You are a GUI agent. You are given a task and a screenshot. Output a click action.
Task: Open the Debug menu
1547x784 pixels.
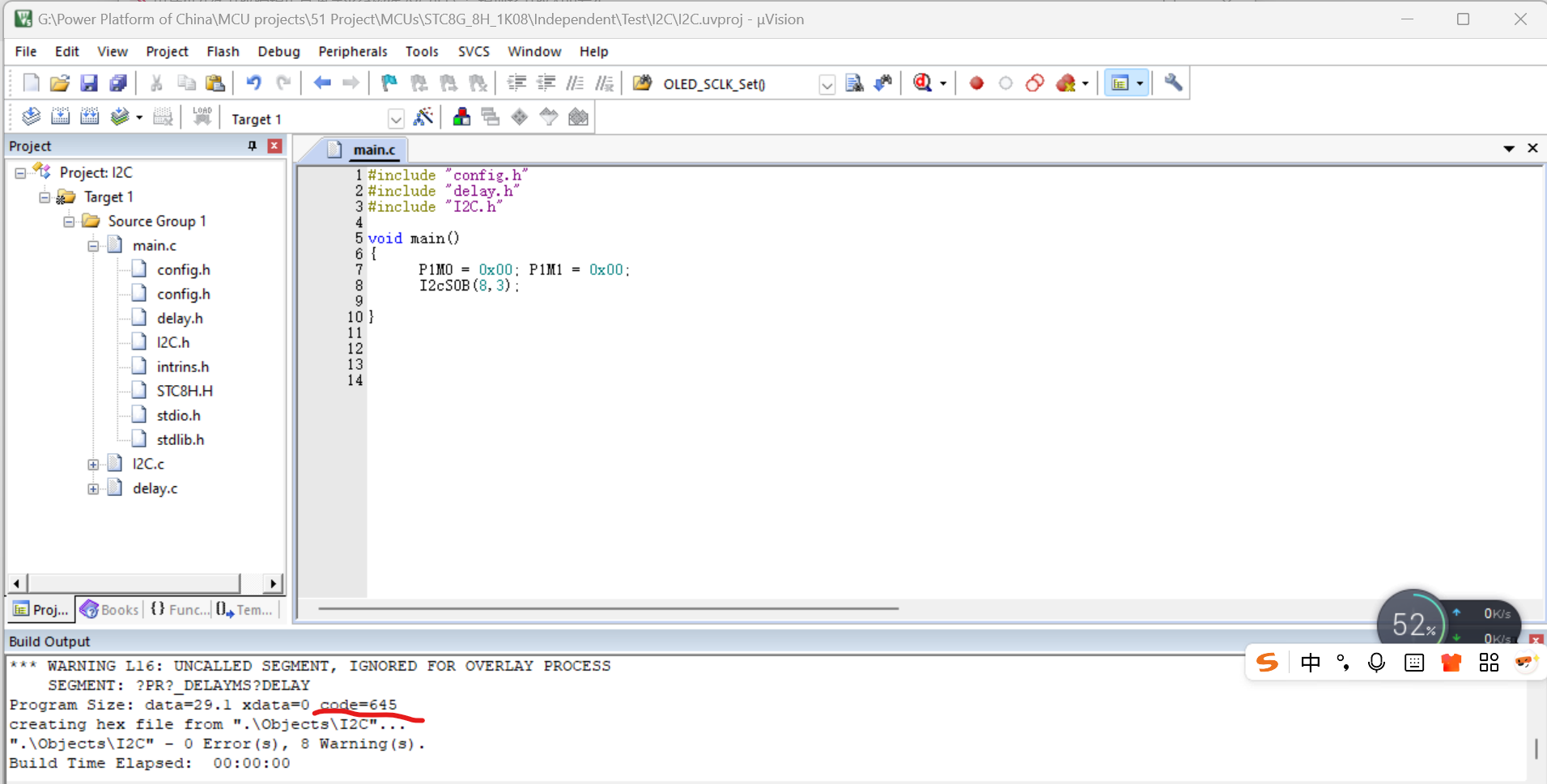(278, 51)
